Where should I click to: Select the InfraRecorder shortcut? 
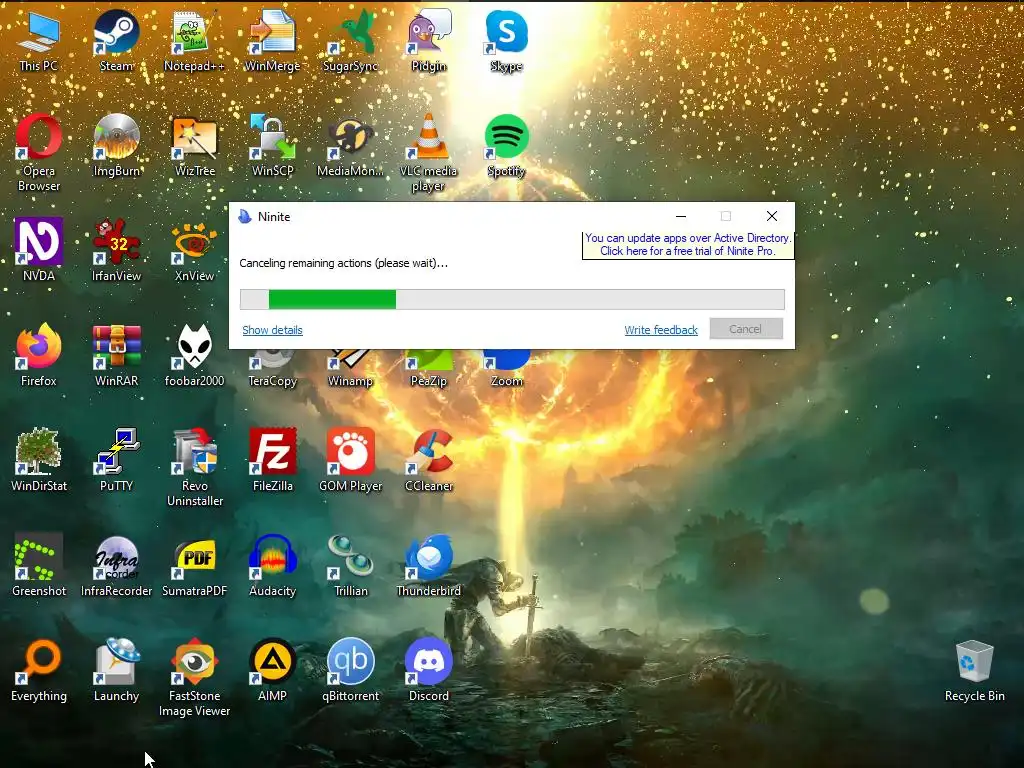[116, 566]
